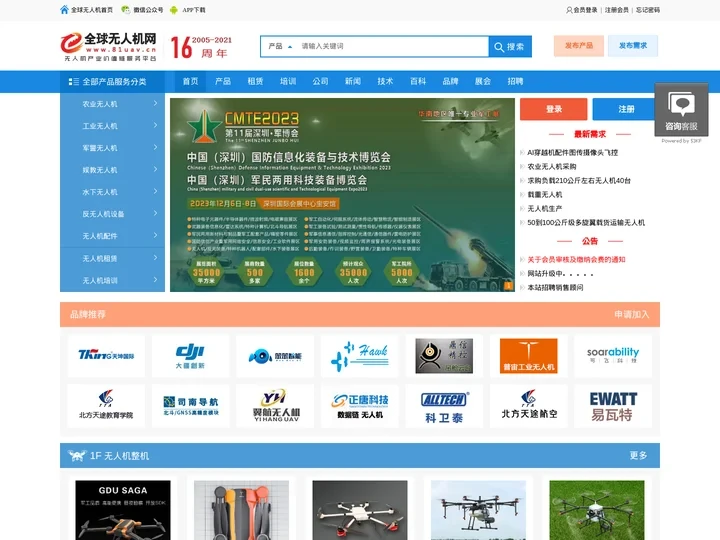Viewport: 720px width, 540px height.
Task: Click the member login person icon
Action: click(x=569, y=10)
